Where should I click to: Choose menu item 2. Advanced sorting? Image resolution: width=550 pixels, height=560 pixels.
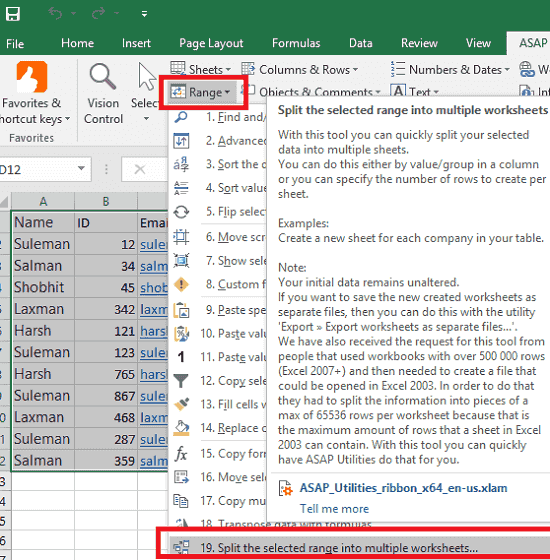tap(218, 141)
